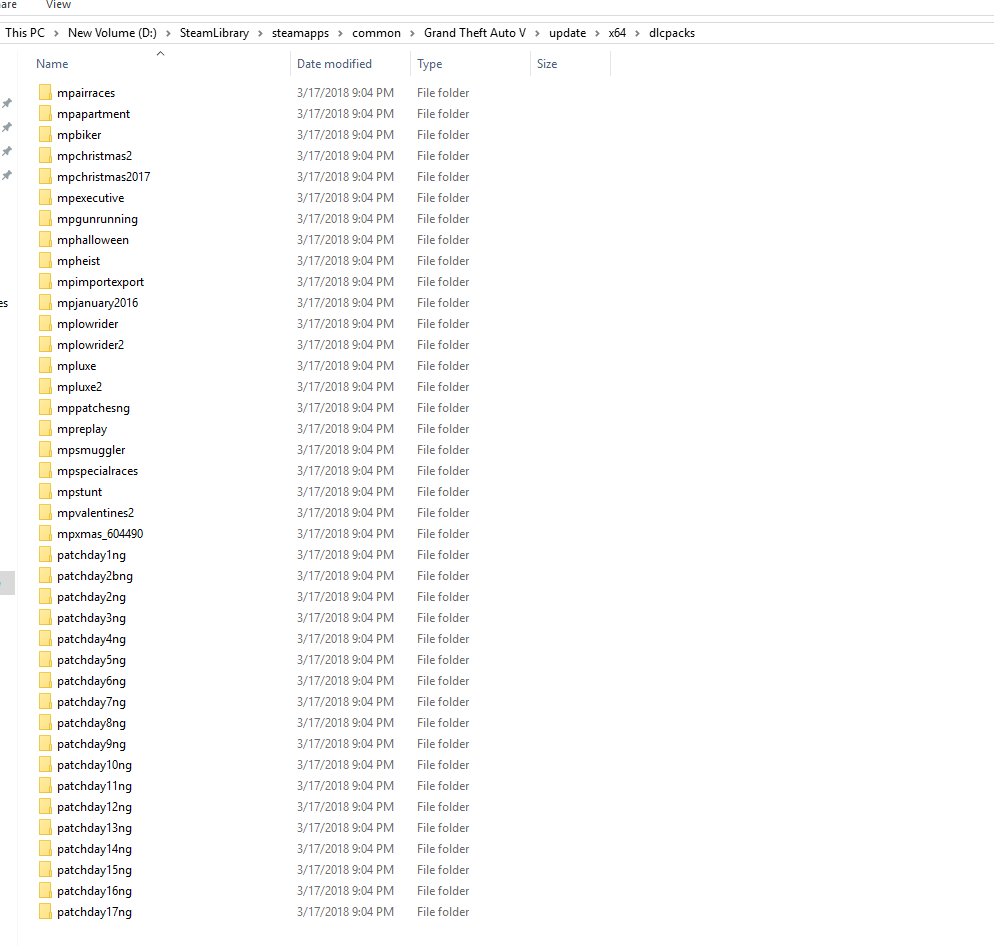This screenshot has width=994, height=946.
Task: Select the mpjanuary2016 folder icon
Action: (45, 302)
